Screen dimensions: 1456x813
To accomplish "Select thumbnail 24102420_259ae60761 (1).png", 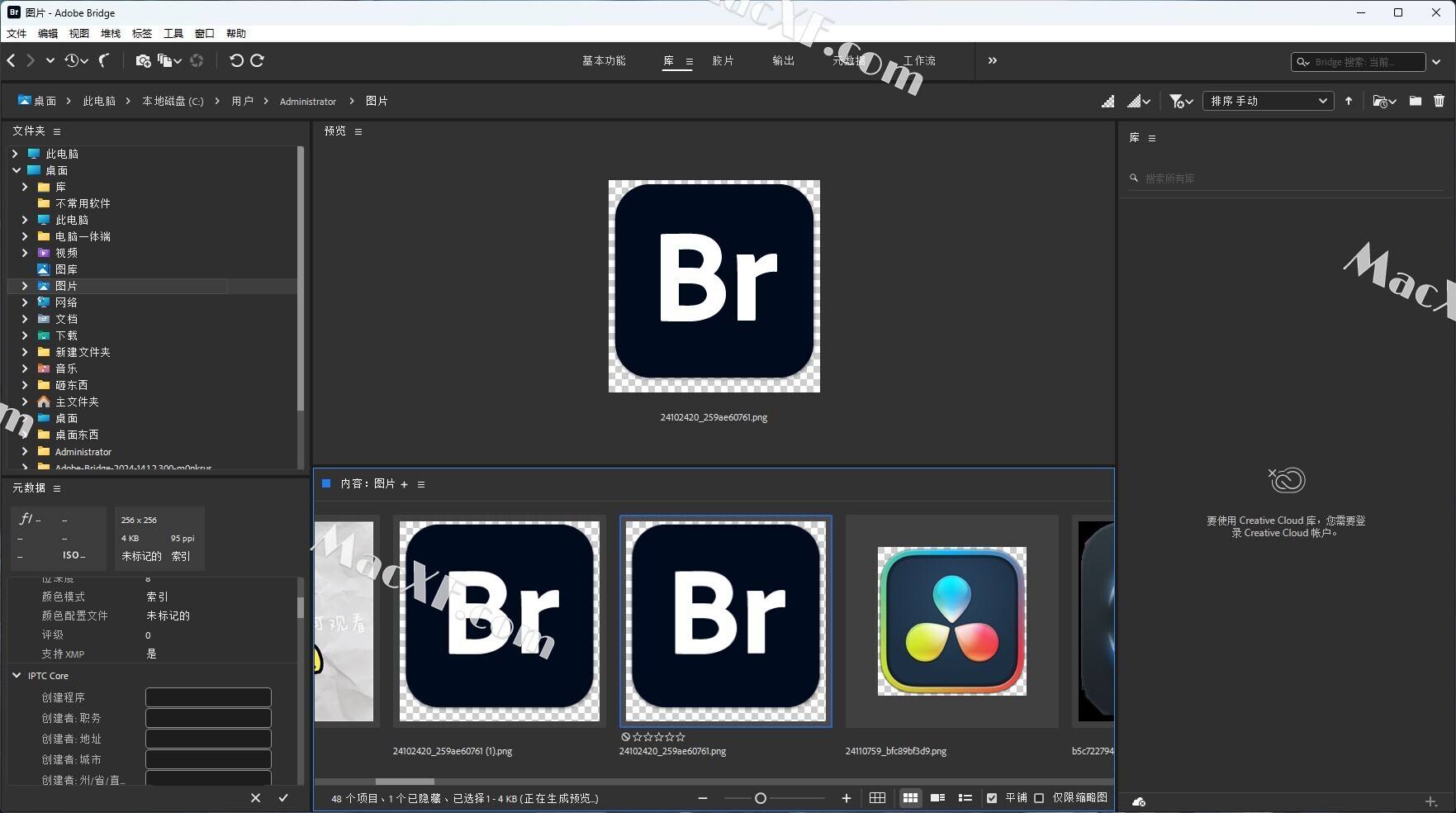I will (500, 620).
